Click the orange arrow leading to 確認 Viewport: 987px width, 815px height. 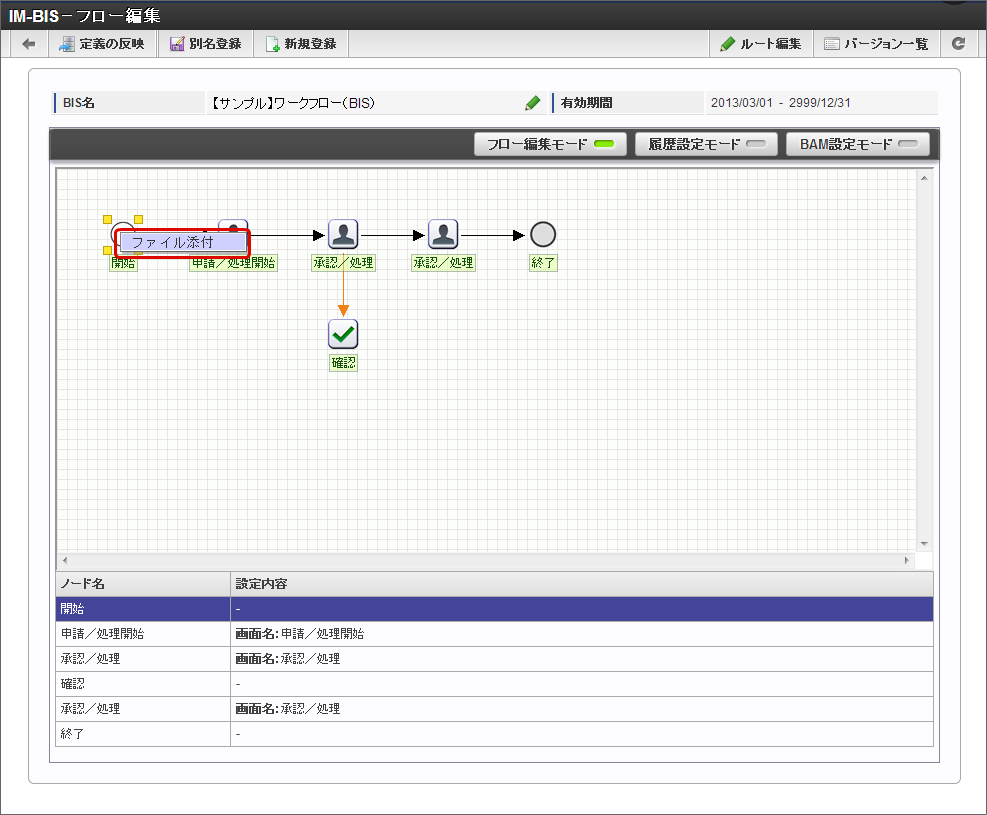(343, 309)
